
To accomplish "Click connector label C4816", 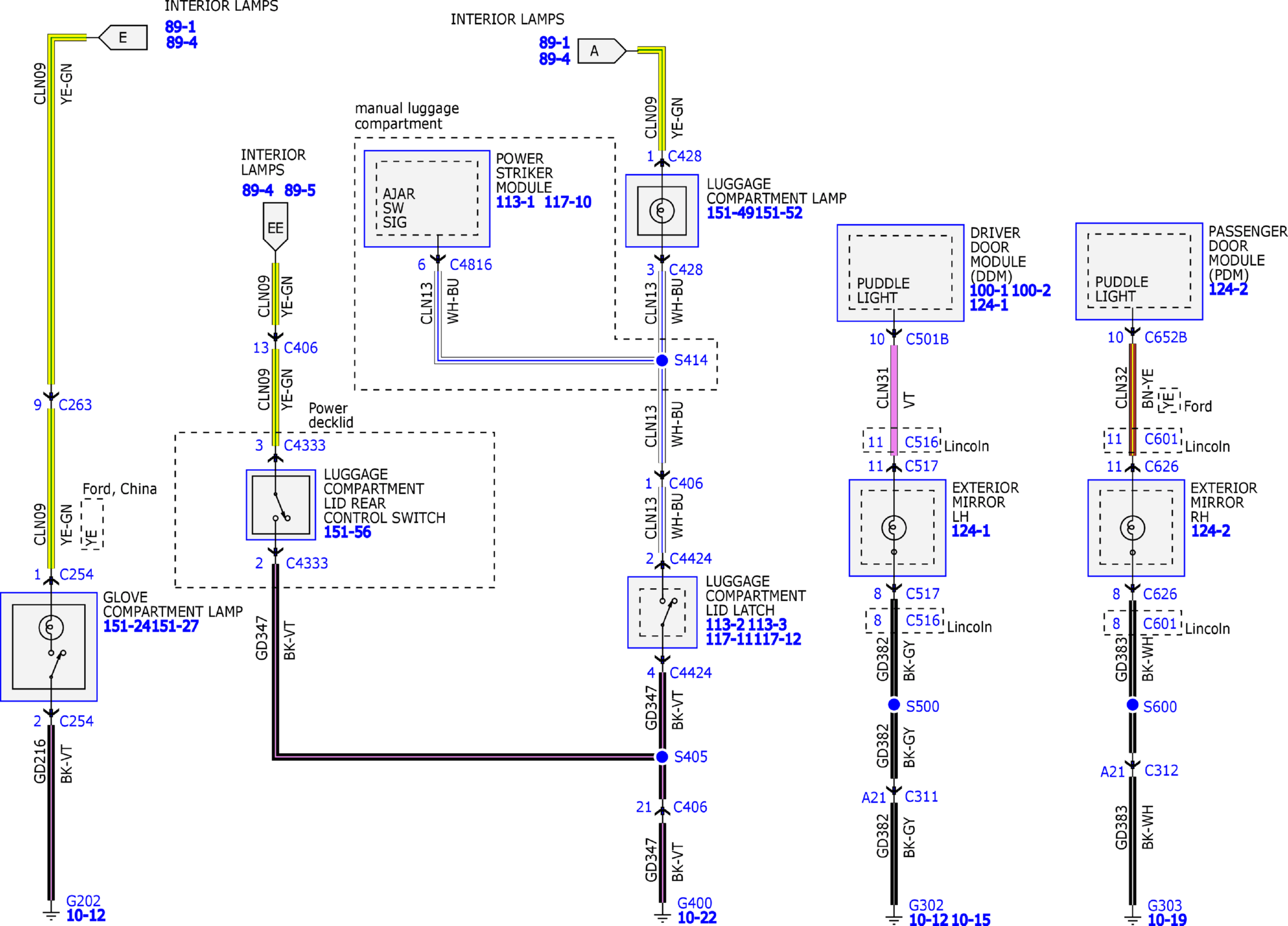I will 470,265.
